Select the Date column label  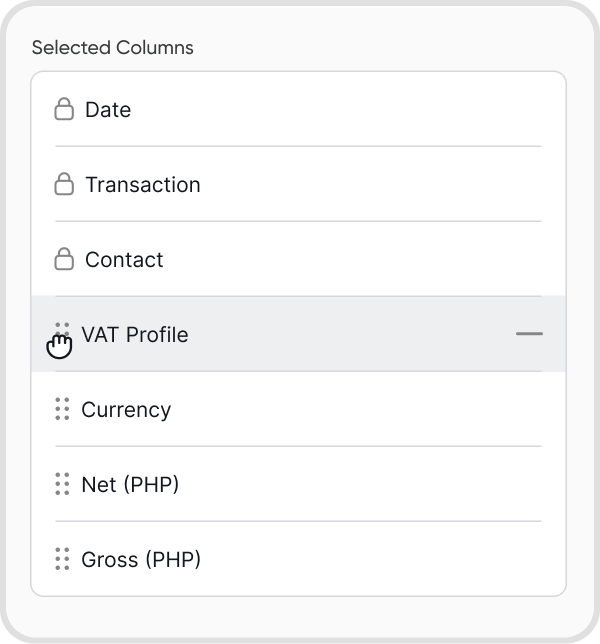tap(108, 110)
